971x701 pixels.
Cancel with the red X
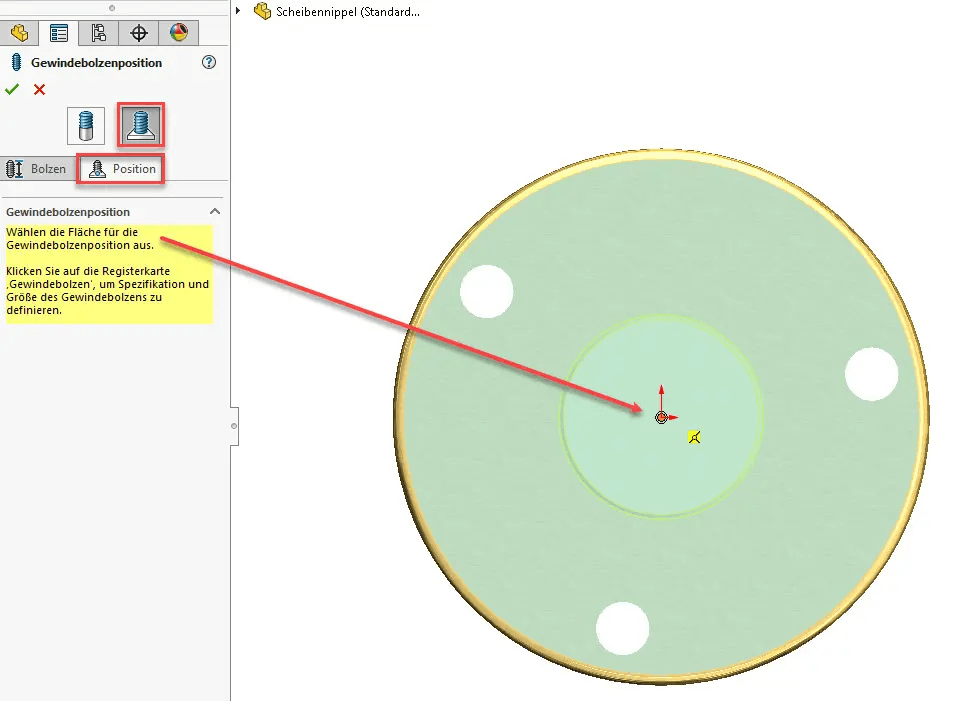40,90
